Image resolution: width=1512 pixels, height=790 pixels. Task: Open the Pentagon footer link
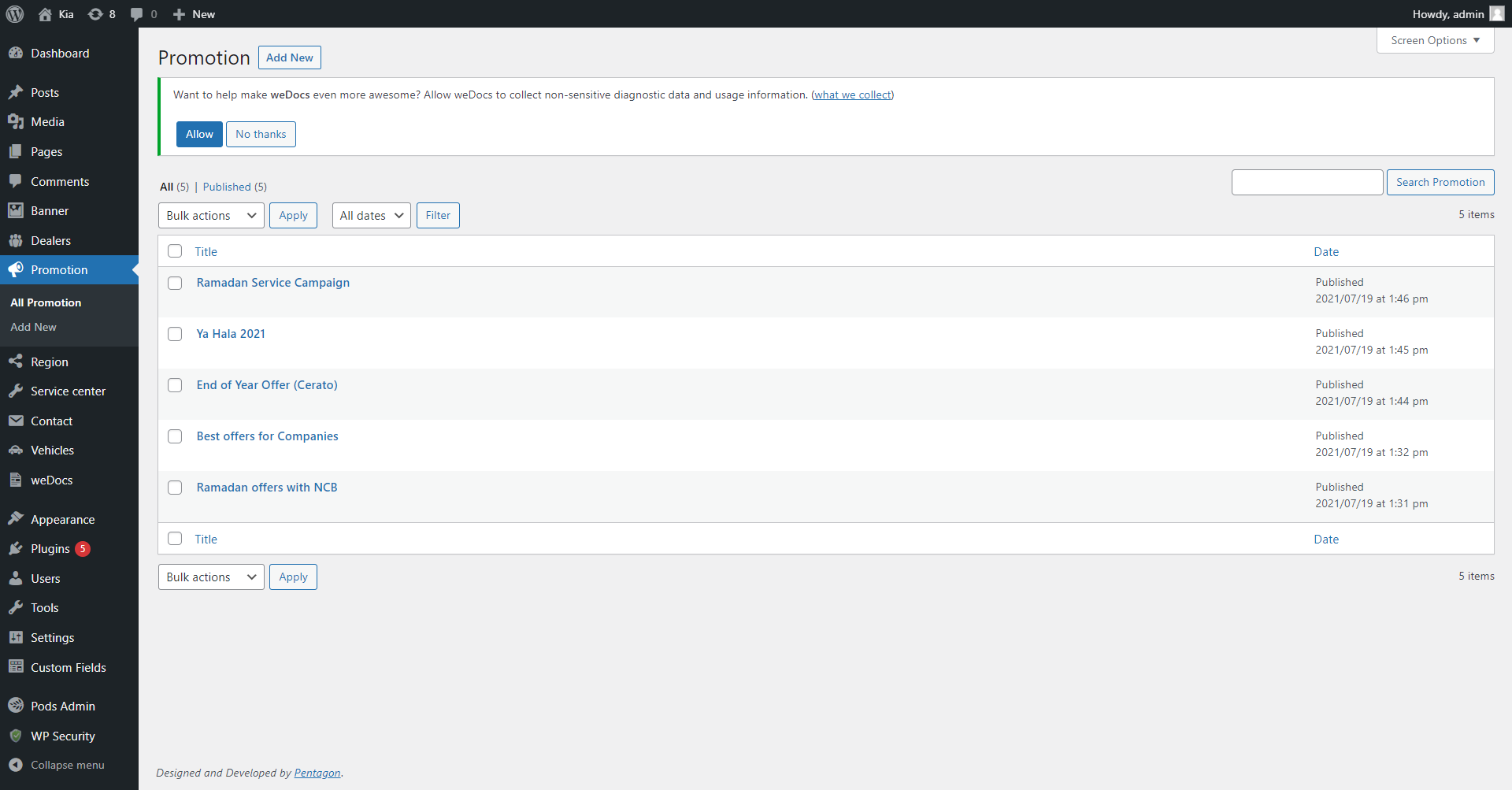point(317,773)
